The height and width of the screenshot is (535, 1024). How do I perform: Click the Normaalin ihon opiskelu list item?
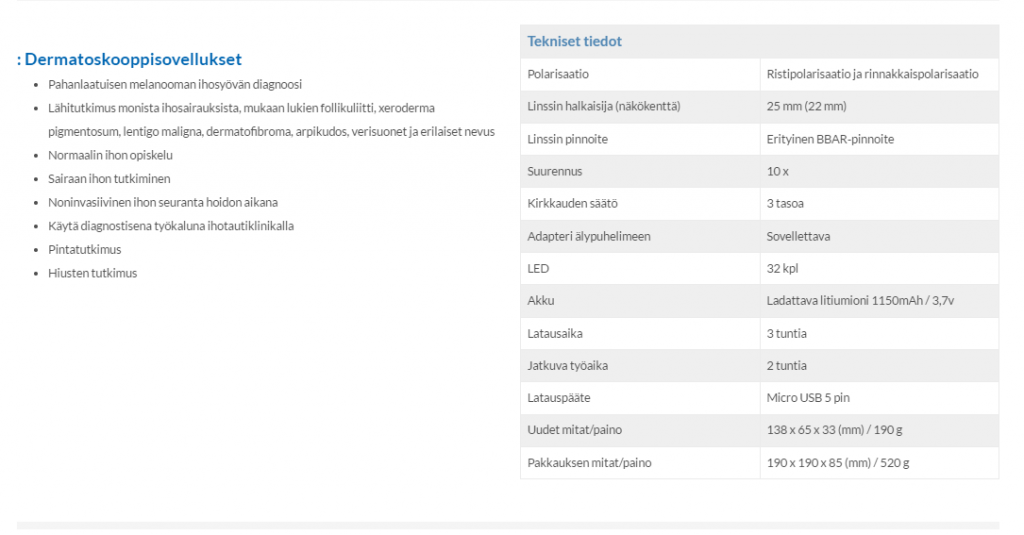pyautogui.click(x=110, y=156)
